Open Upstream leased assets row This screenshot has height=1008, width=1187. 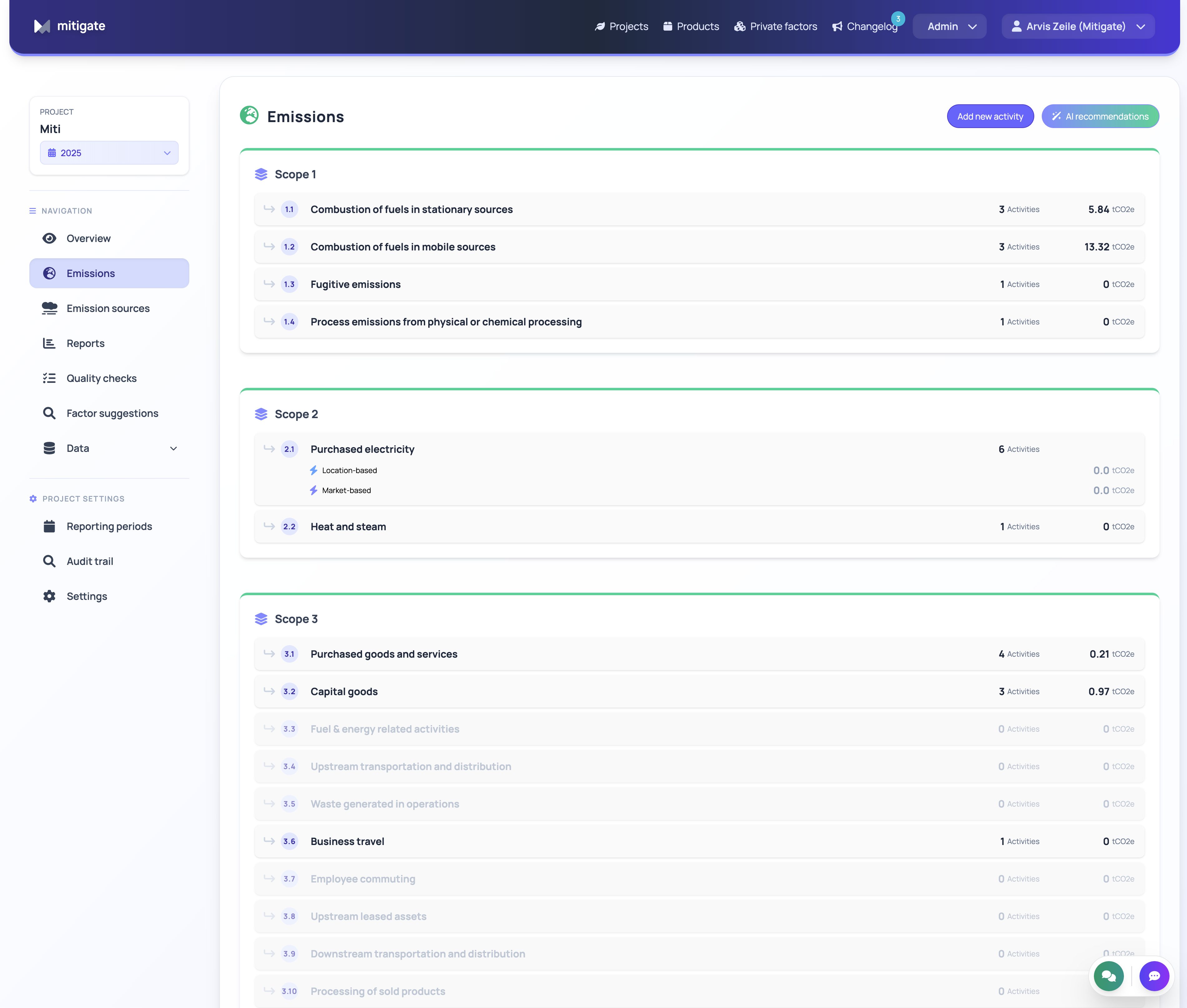pos(699,916)
